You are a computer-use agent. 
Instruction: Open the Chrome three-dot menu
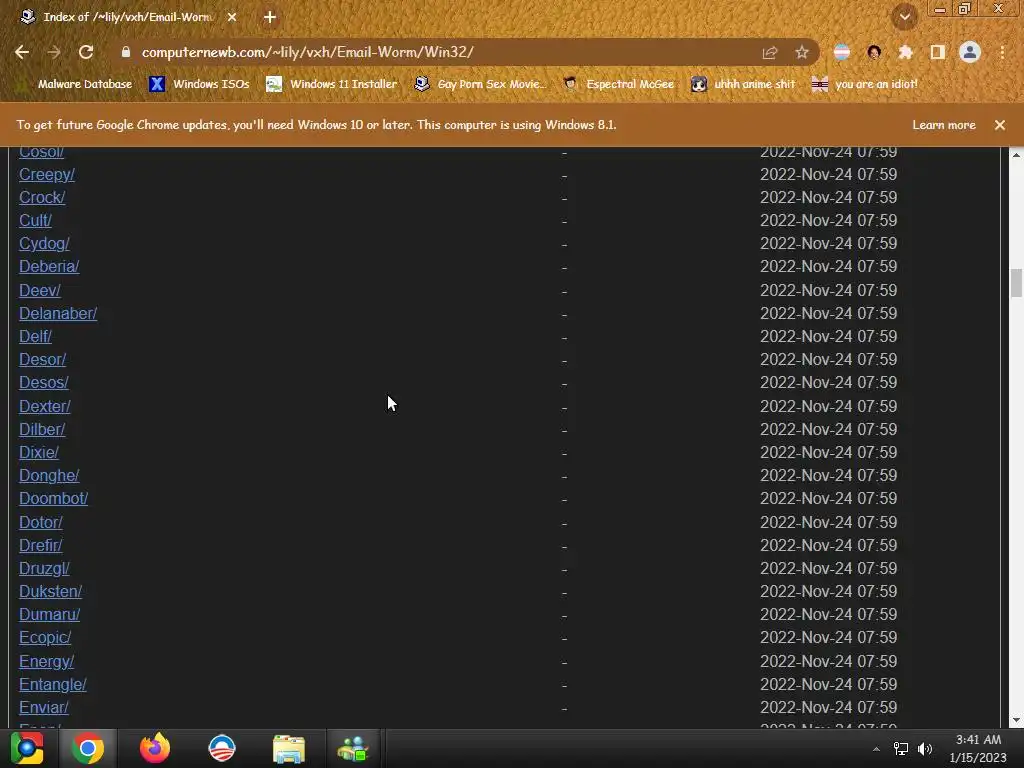(1002, 52)
